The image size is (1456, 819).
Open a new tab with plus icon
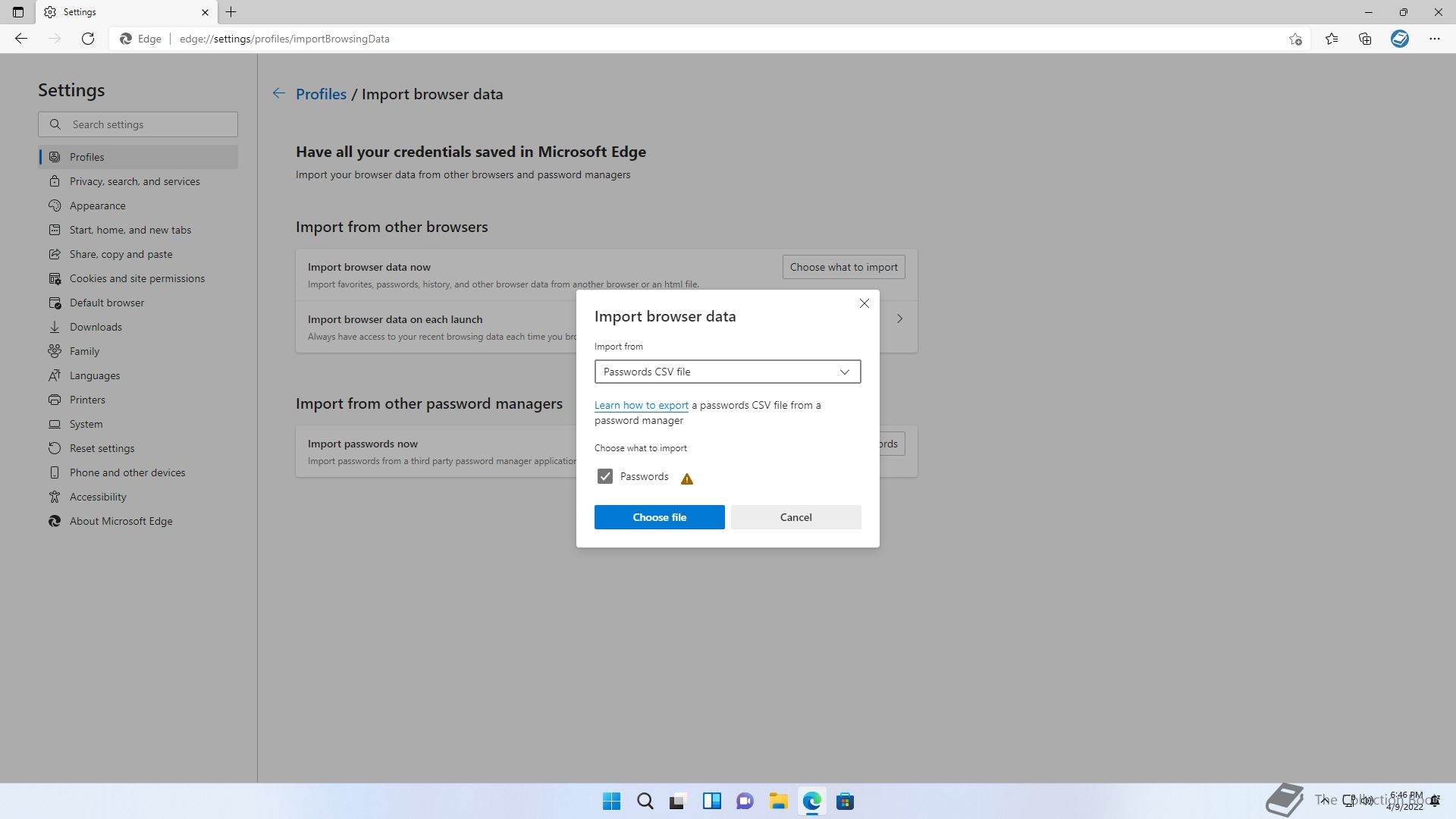pyautogui.click(x=231, y=12)
